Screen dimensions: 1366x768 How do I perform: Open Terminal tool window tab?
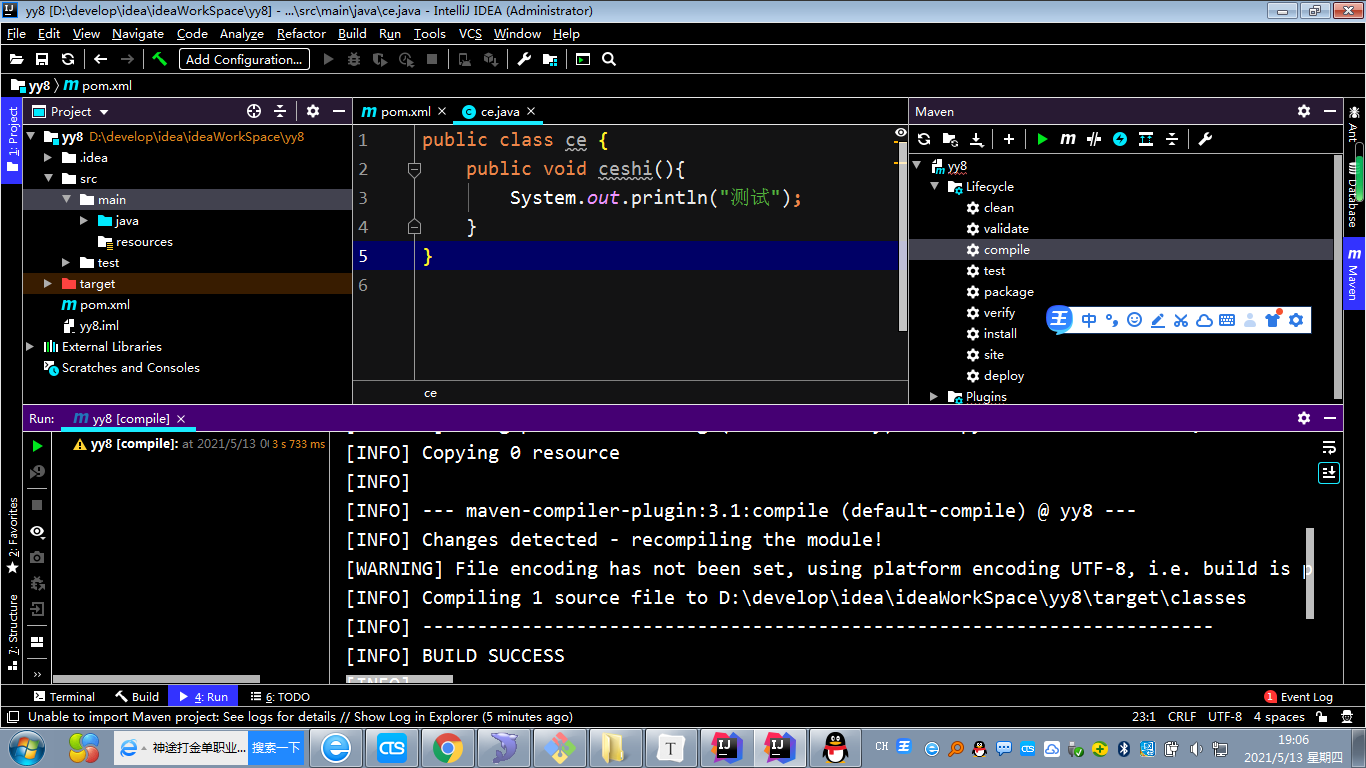click(64, 697)
